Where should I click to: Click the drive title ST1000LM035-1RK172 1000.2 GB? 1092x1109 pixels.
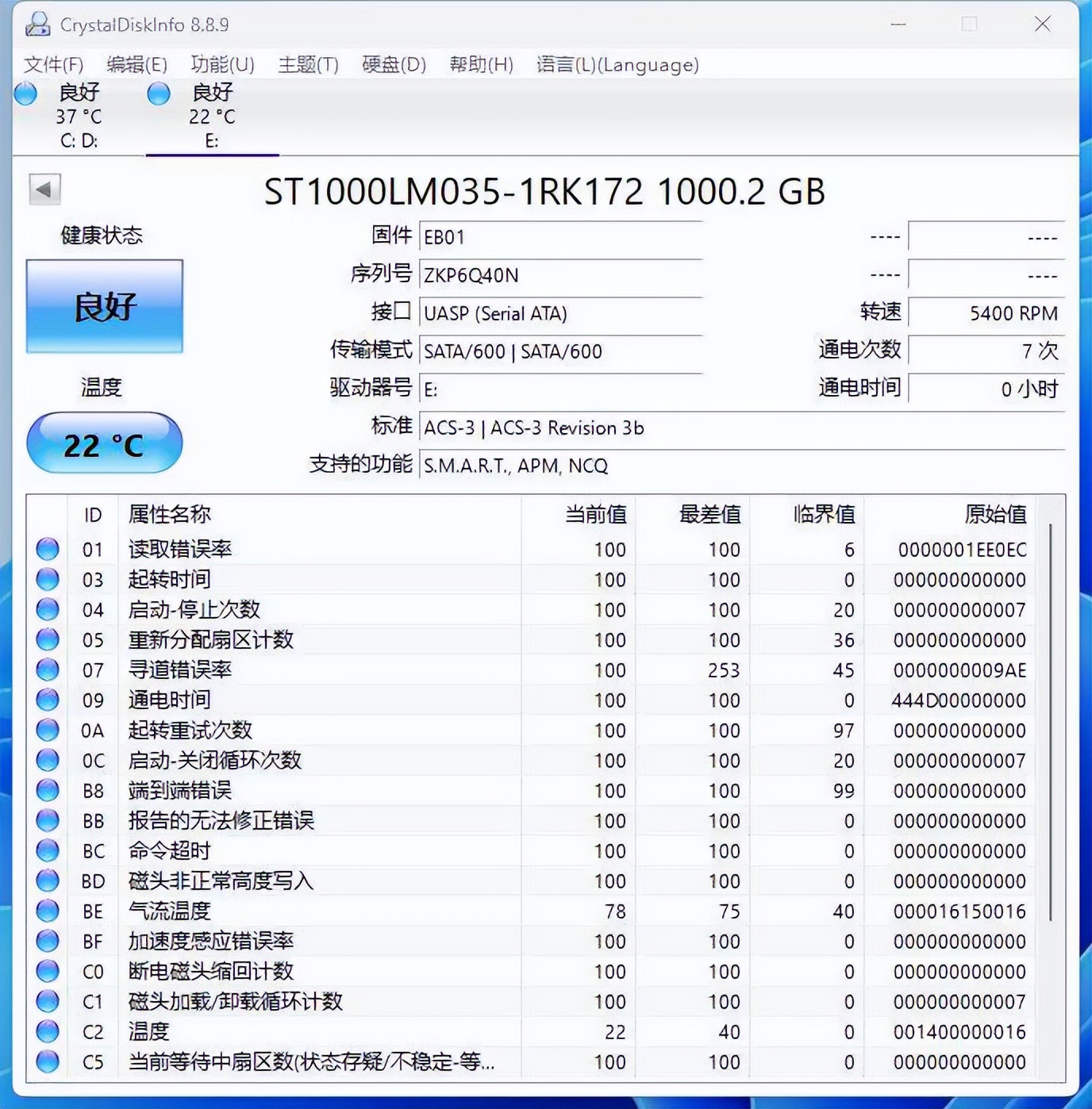(x=544, y=191)
